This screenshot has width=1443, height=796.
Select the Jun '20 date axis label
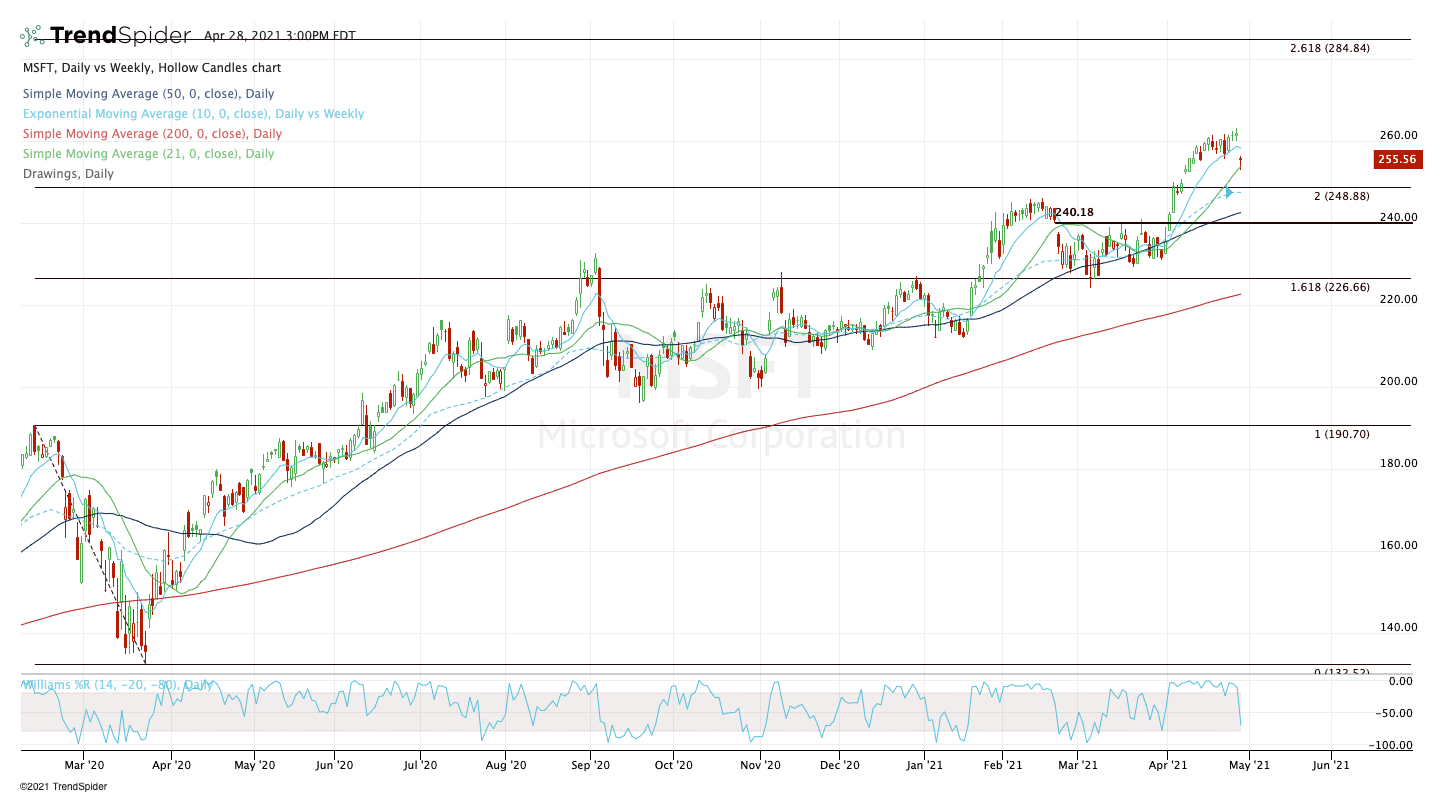click(334, 765)
